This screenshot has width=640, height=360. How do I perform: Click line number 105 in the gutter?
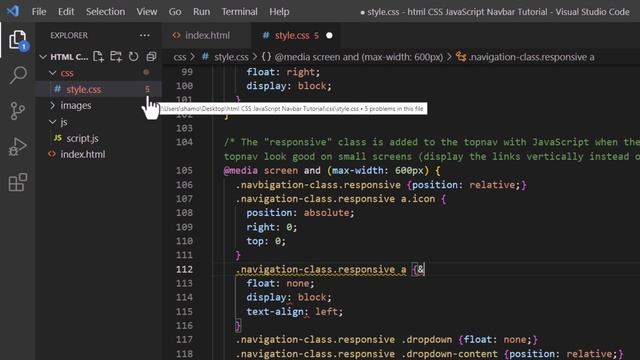[184, 170]
